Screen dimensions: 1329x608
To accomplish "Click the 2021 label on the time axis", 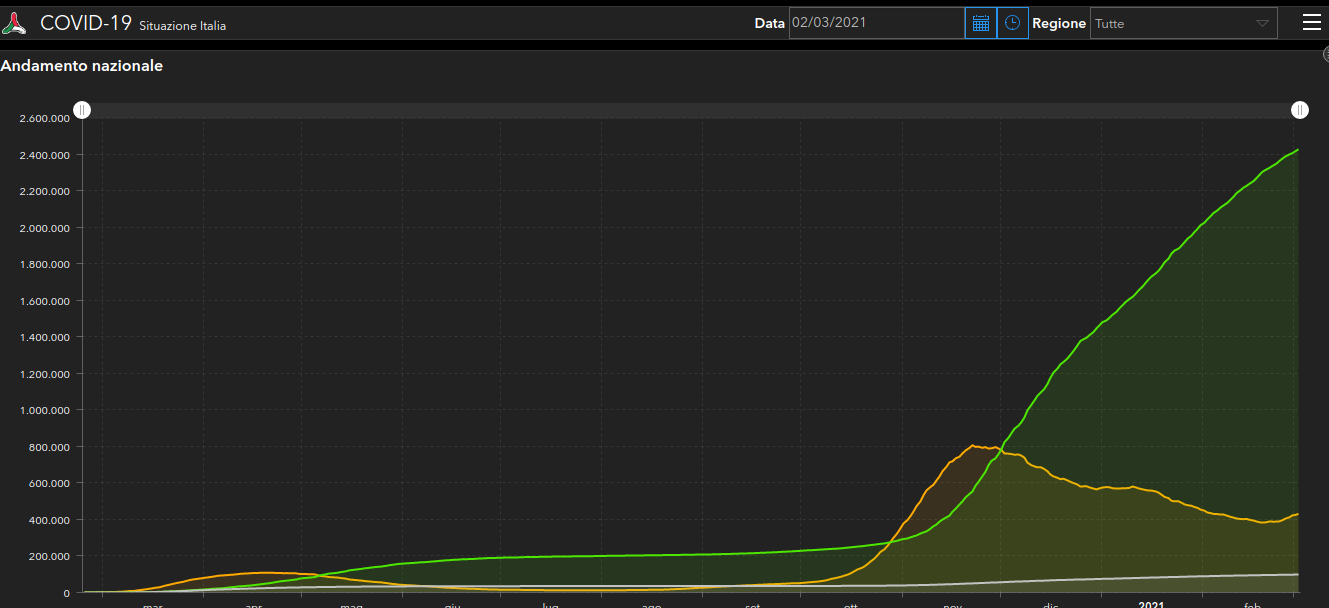I will pyautogui.click(x=1151, y=604).
